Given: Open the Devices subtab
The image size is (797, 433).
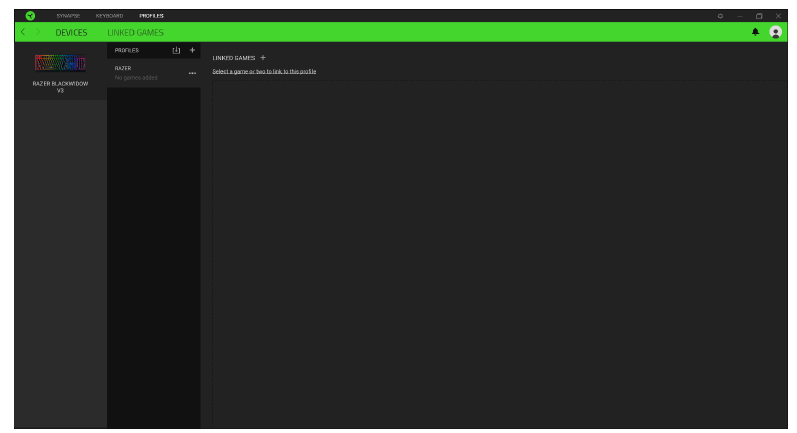Looking at the screenshot, I should click(71, 33).
